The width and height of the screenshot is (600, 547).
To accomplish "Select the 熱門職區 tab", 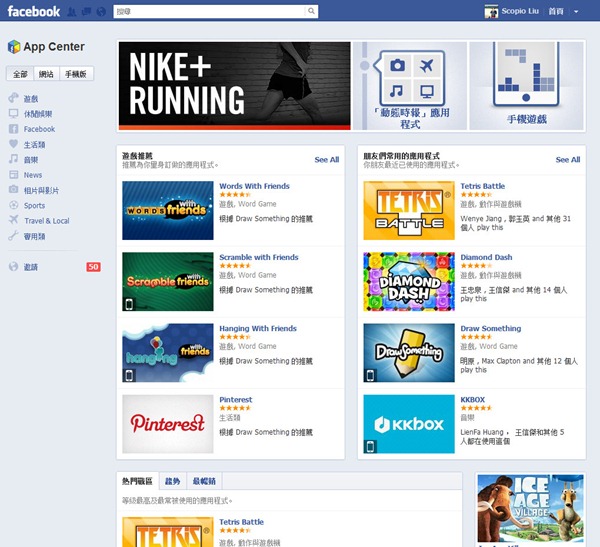I will click(137, 481).
